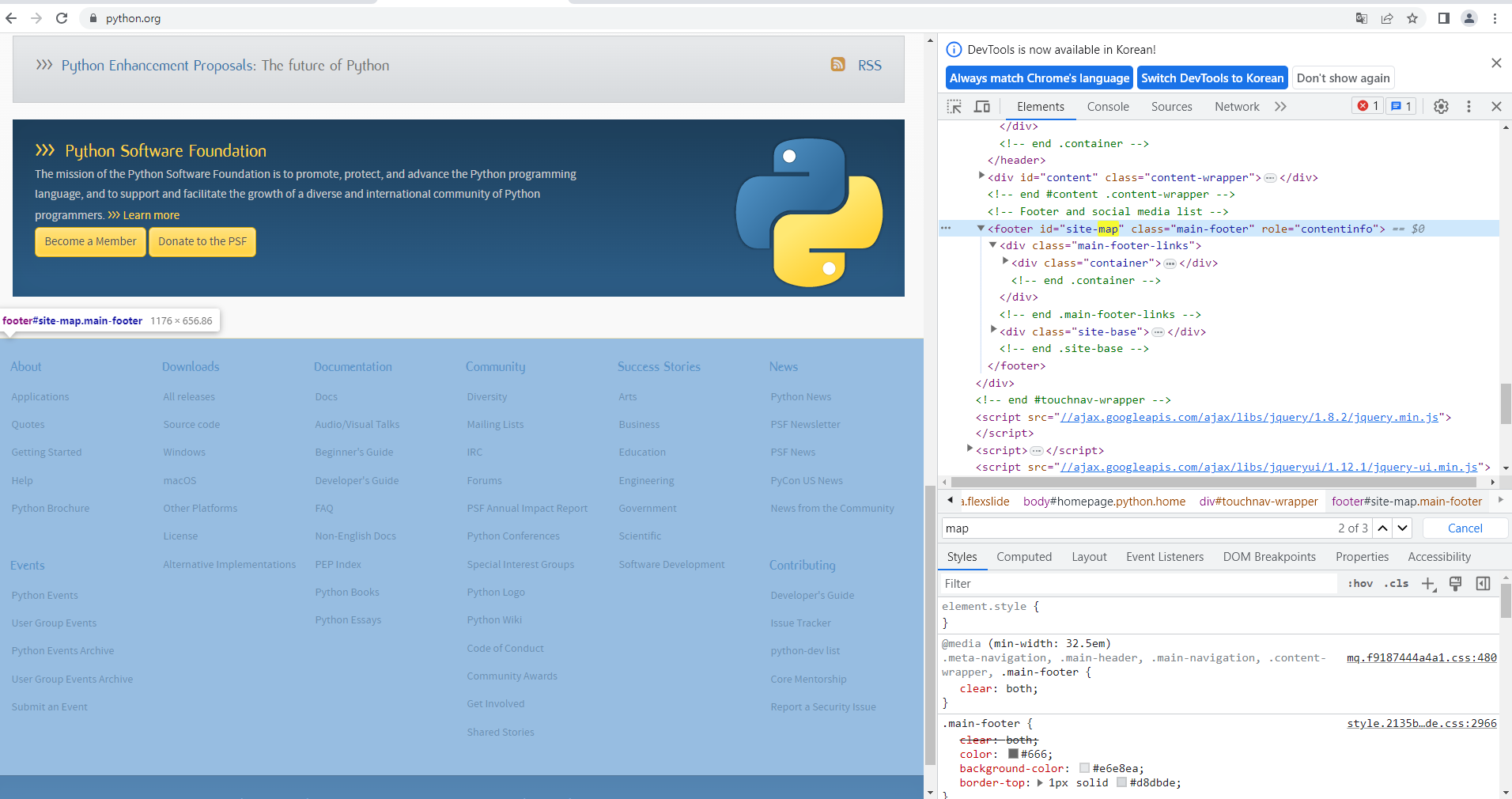This screenshot has width=1512, height=799.
Task: Expand the div class container node
Action: point(1005,261)
